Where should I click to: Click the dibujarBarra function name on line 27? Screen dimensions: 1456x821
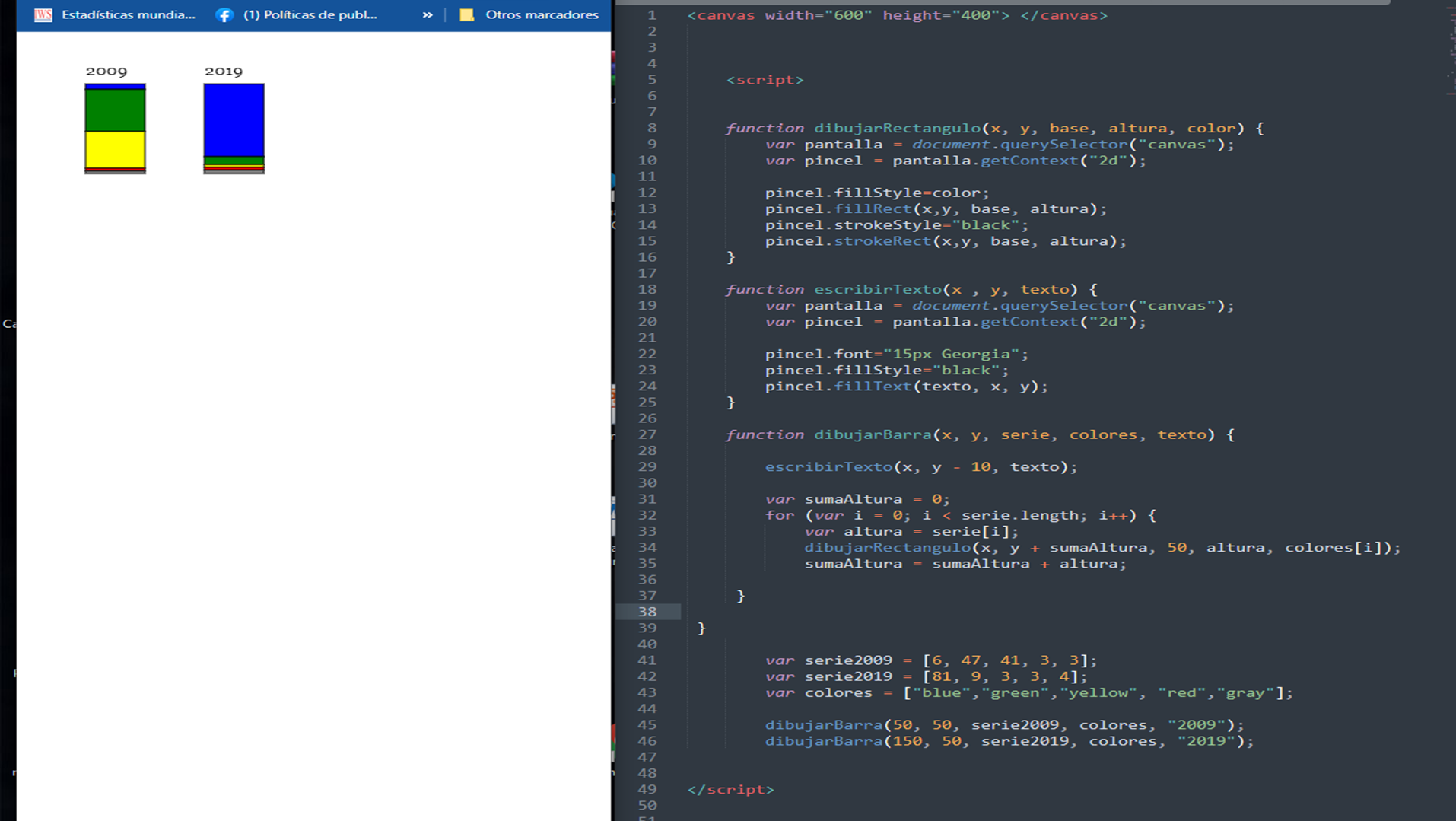click(873, 435)
